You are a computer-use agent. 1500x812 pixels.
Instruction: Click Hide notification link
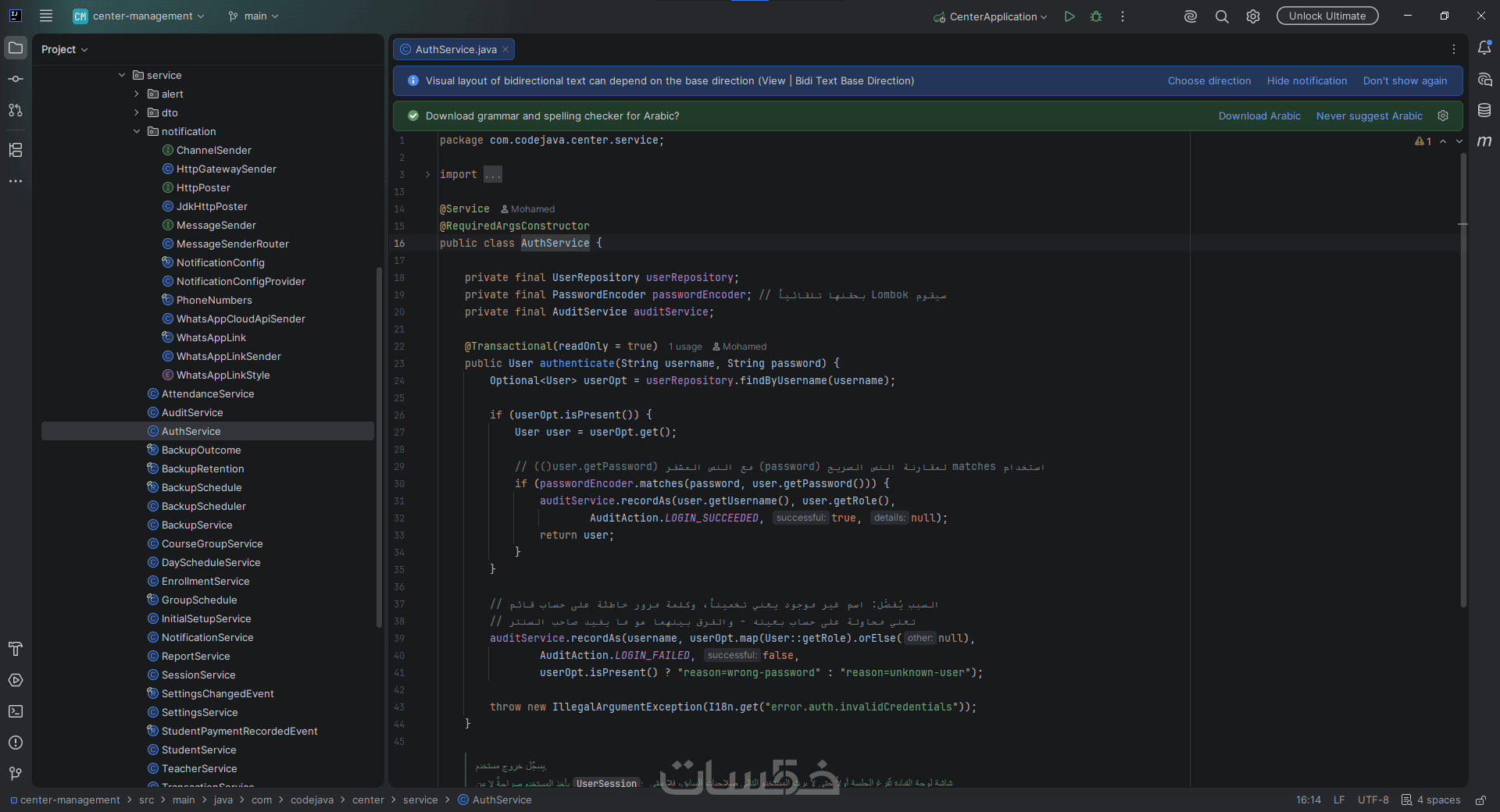[x=1307, y=80]
